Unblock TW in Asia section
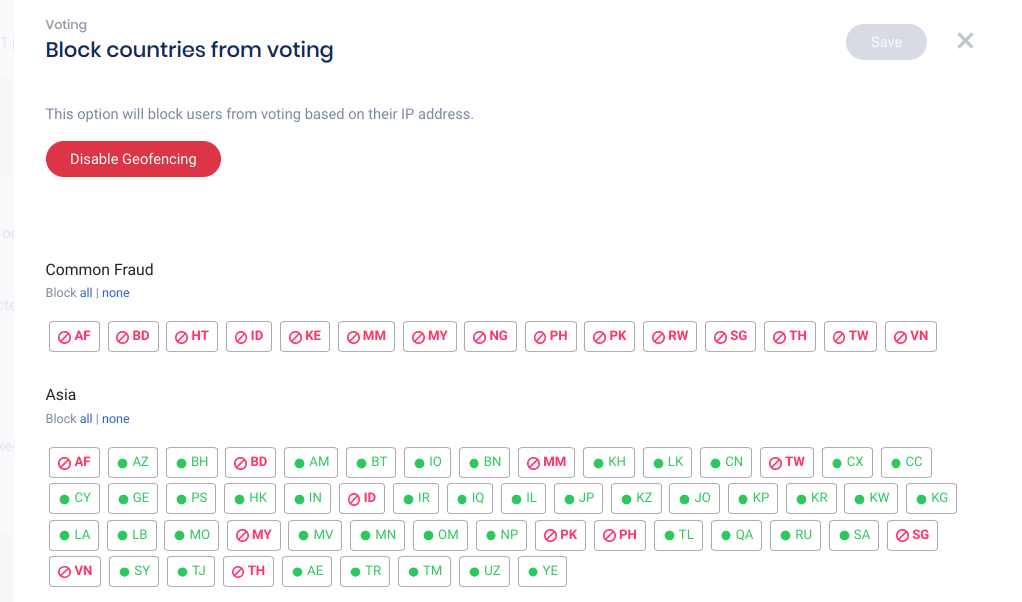Viewport: 1022px width, 602px height. click(x=786, y=462)
